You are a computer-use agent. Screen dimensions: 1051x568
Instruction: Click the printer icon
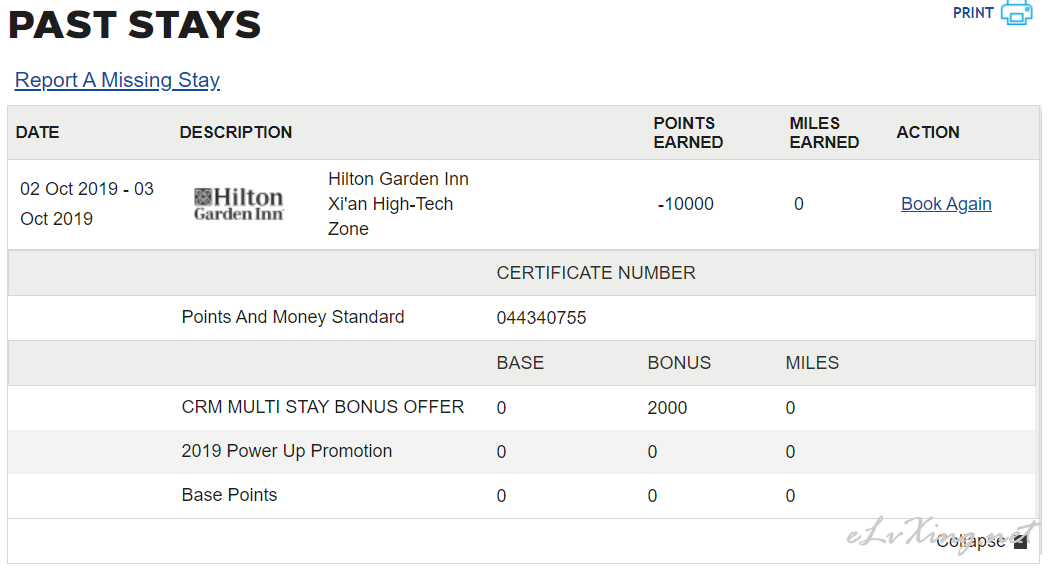(1017, 13)
